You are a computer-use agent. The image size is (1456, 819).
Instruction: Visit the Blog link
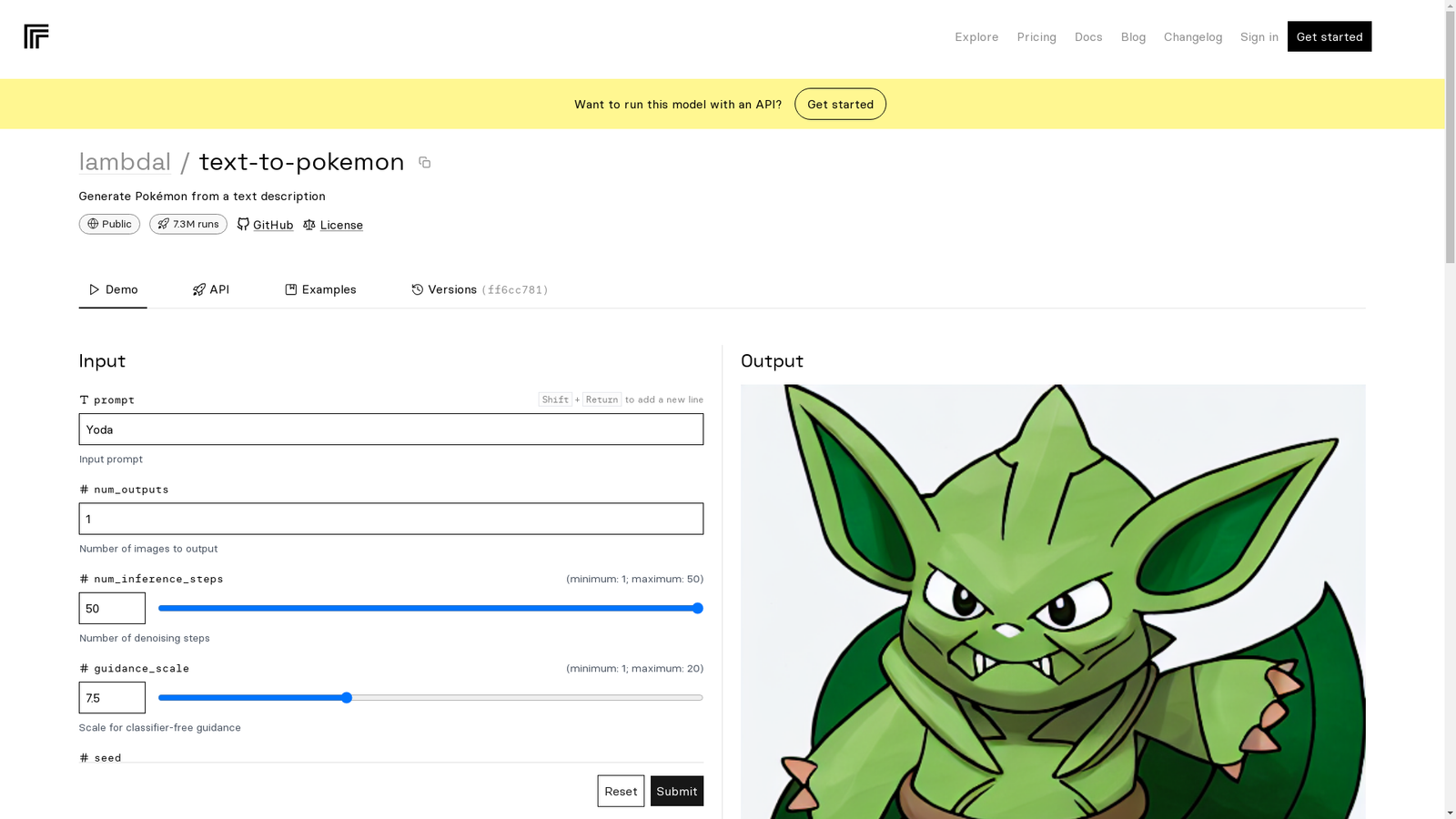(1133, 36)
